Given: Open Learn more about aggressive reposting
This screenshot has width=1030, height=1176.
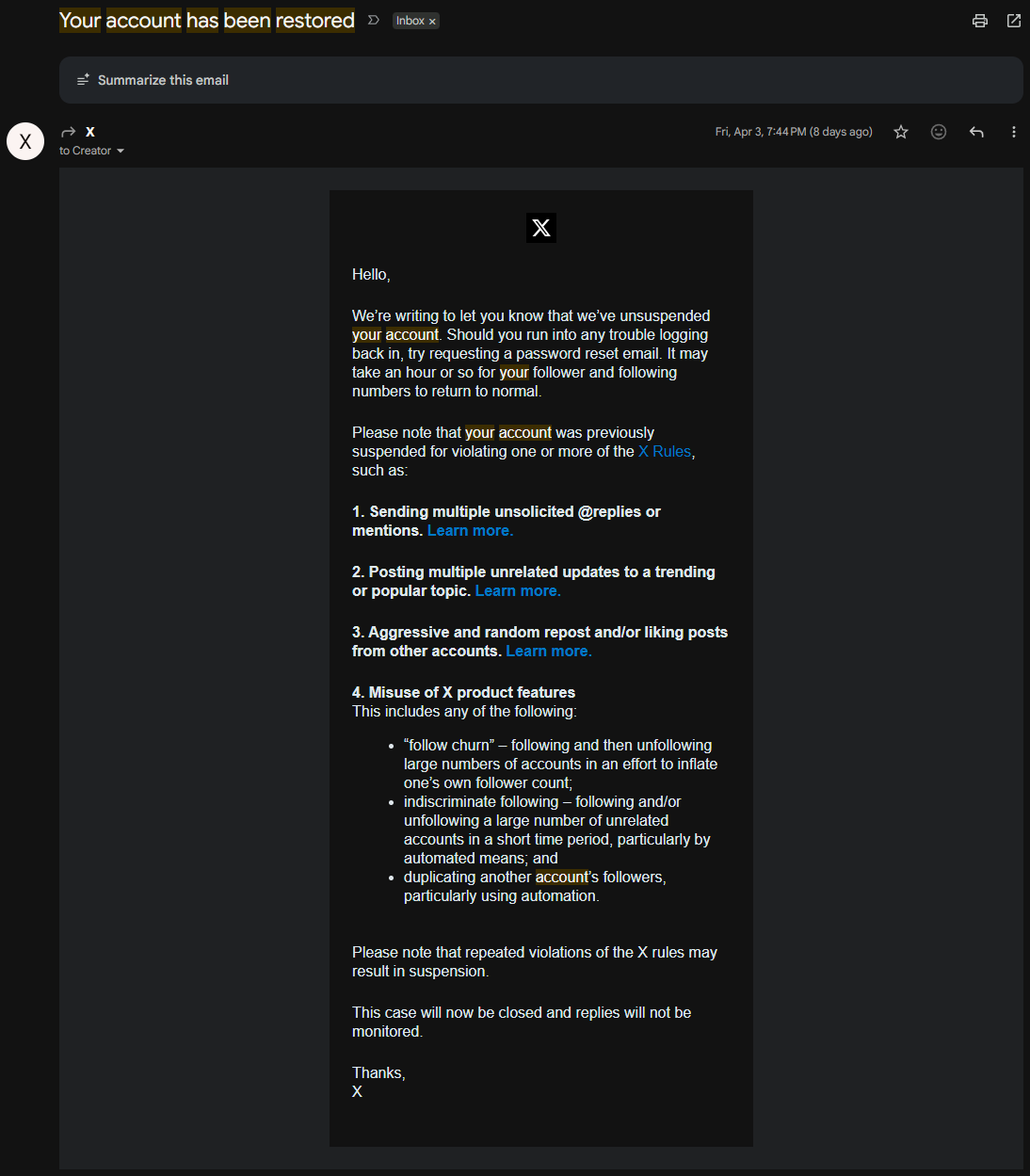Looking at the screenshot, I should coord(549,652).
